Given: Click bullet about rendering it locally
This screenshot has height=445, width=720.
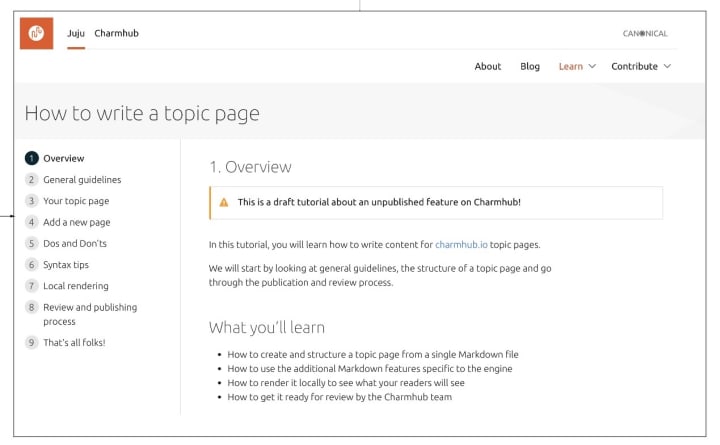Looking at the screenshot, I should [346, 383].
